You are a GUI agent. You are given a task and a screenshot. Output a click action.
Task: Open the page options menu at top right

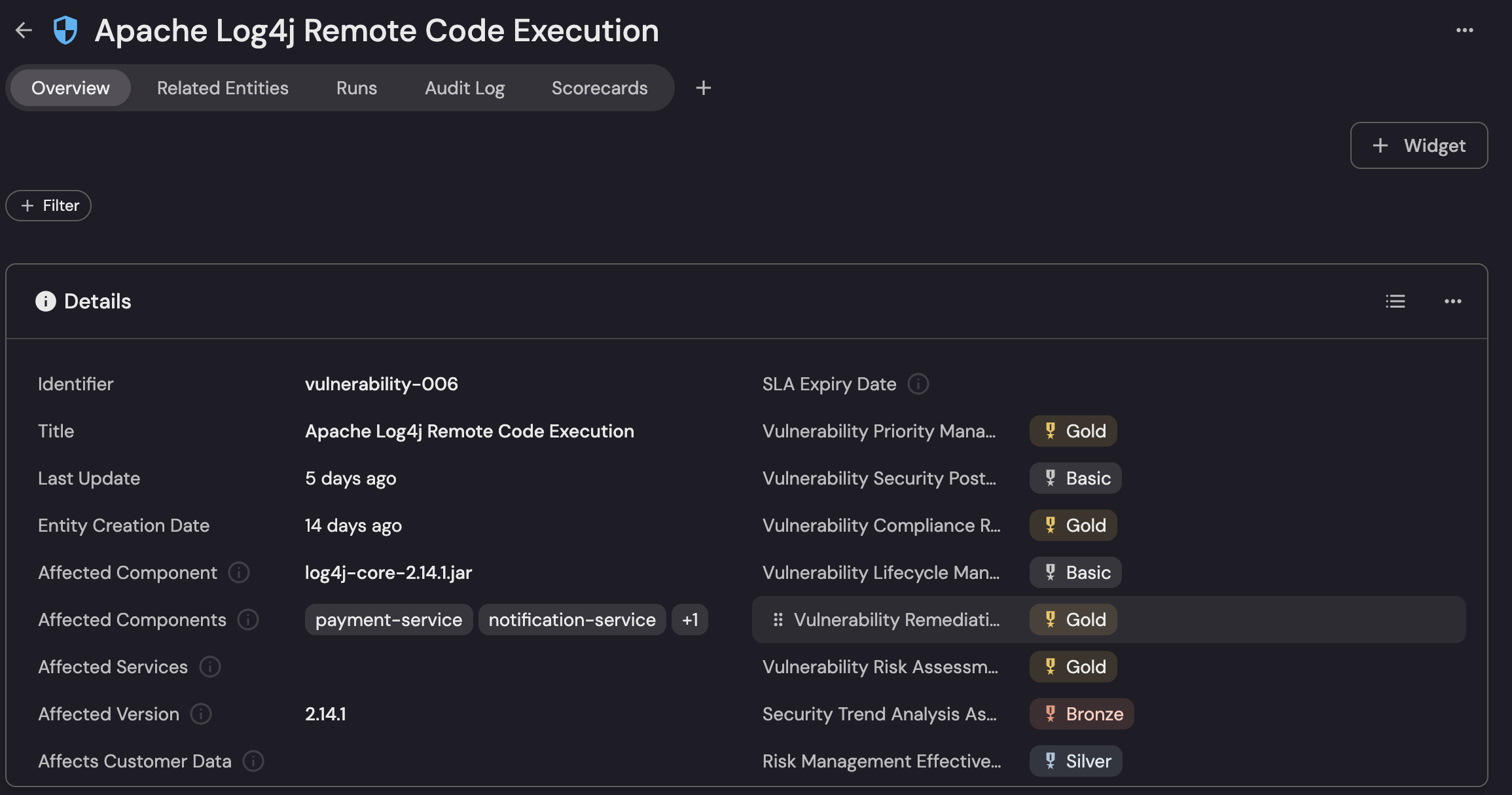coord(1464,30)
